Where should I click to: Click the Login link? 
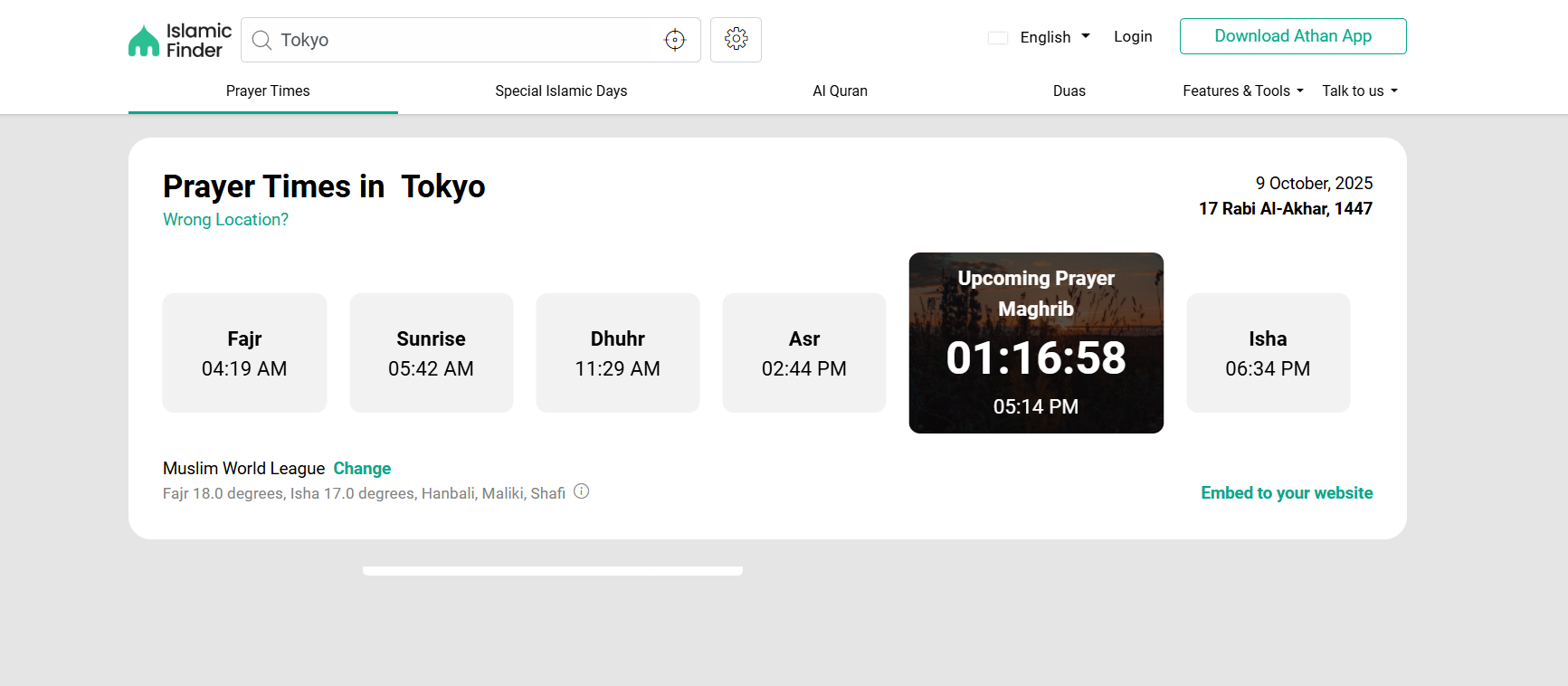pyautogui.click(x=1133, y=36)
